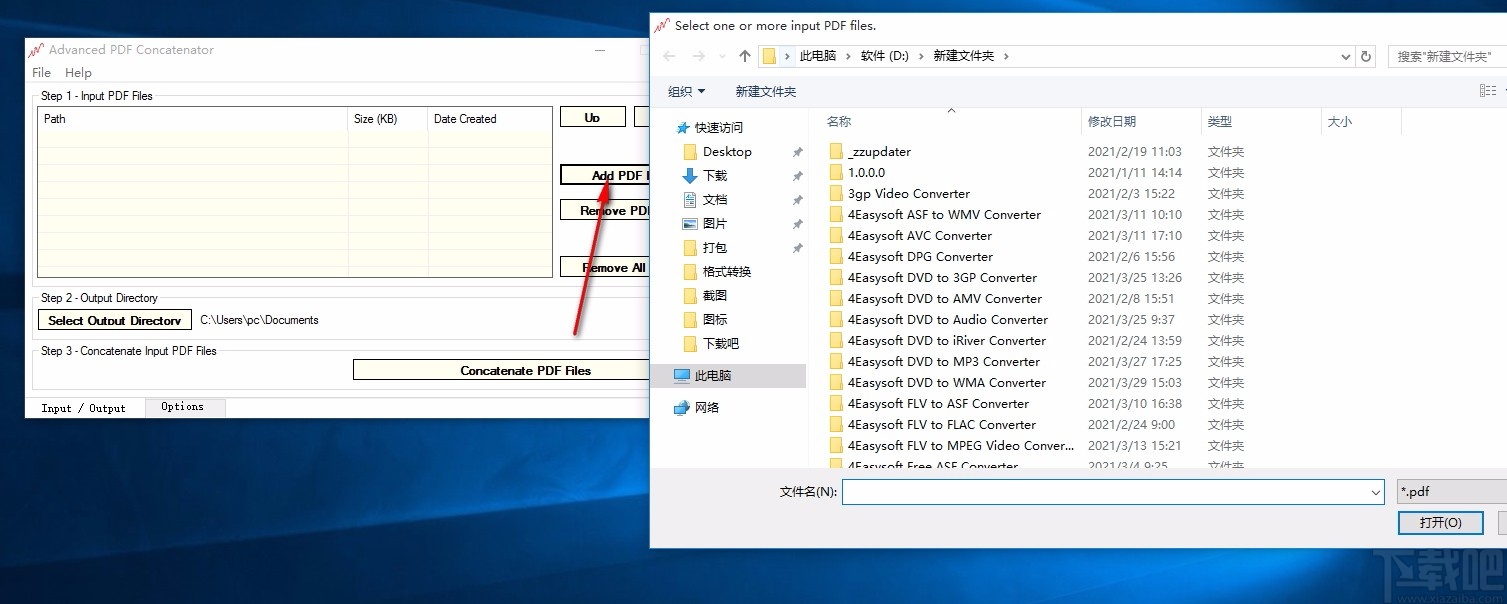Open the Downloads (下载) shortcut in sidebar
Image resolution: width=1507 pixels, height=604 pixels.
(718, 175)
